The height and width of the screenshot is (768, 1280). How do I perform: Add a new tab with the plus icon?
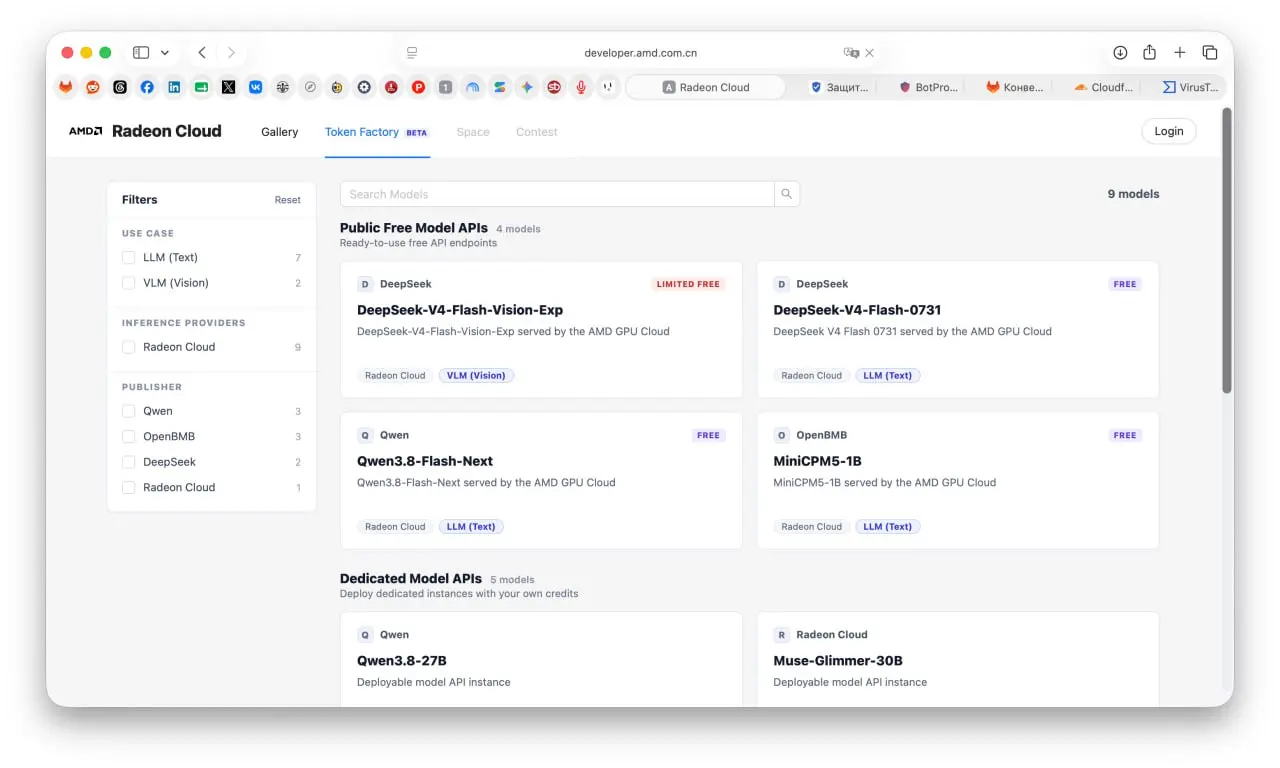(x=1180, y=53)
